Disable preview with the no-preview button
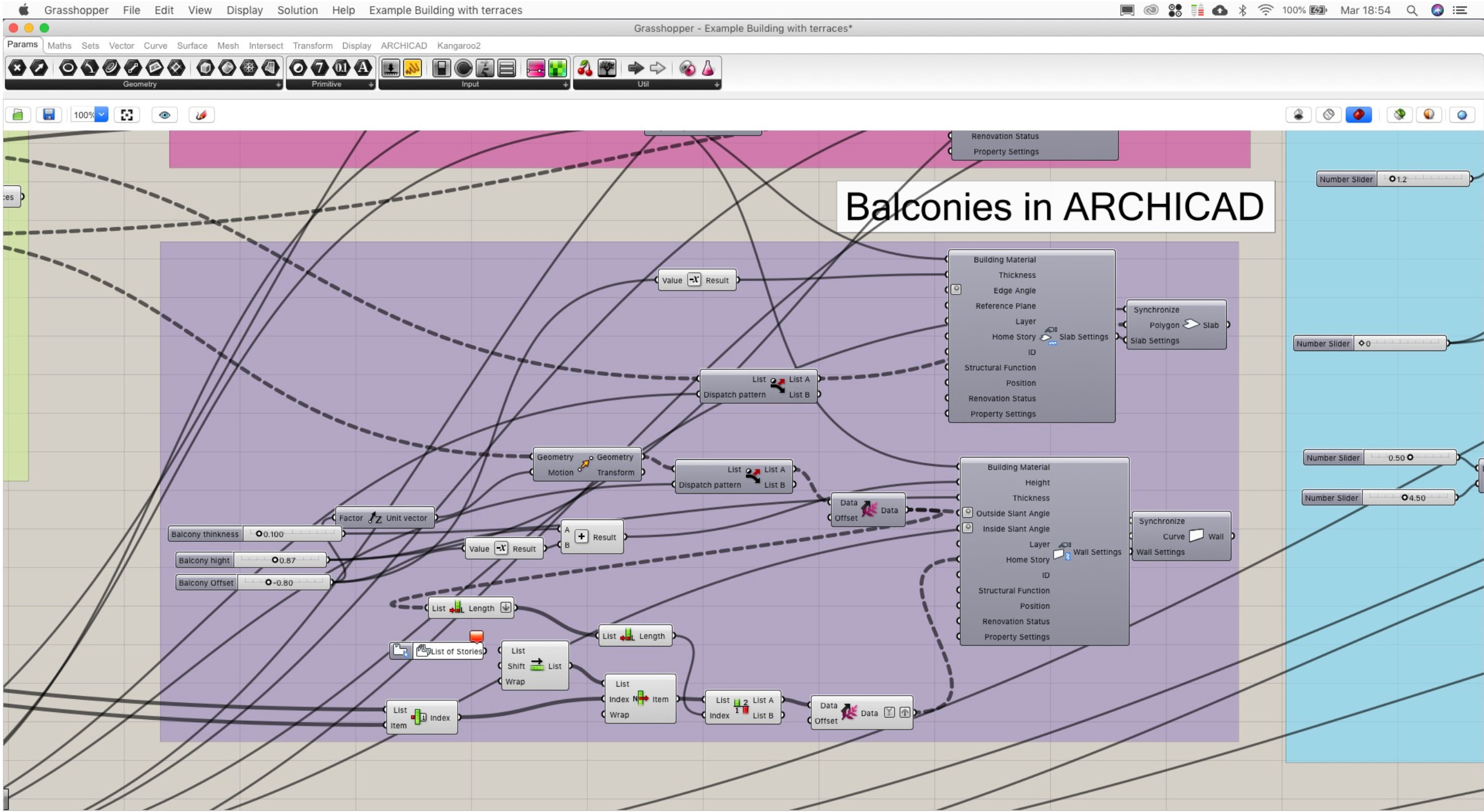Image resolution: width=1484 pixels, height=812 pixels. click(1298, 115)
